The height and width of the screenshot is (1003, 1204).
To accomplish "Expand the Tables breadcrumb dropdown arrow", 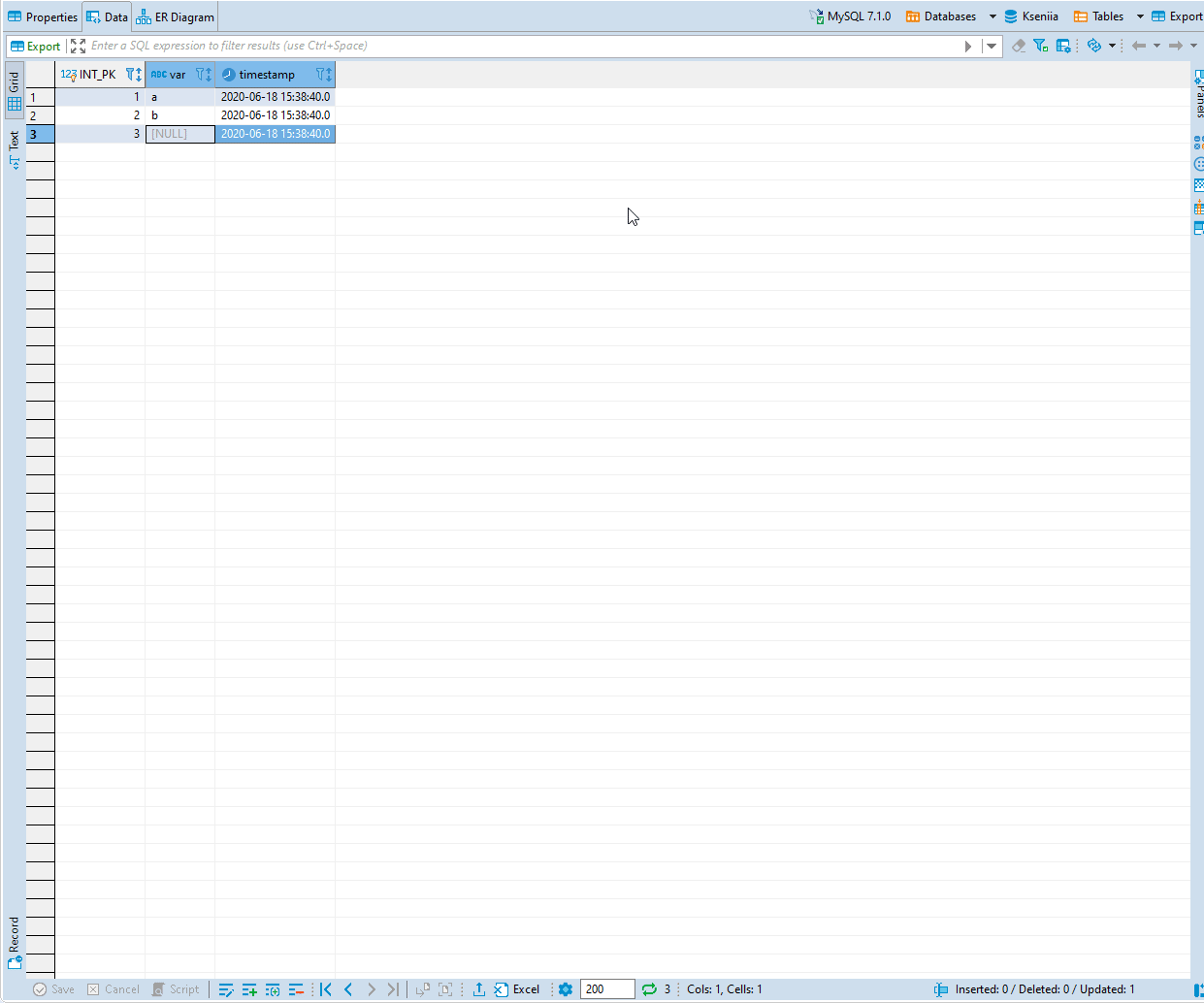I will coord(1140,16).
